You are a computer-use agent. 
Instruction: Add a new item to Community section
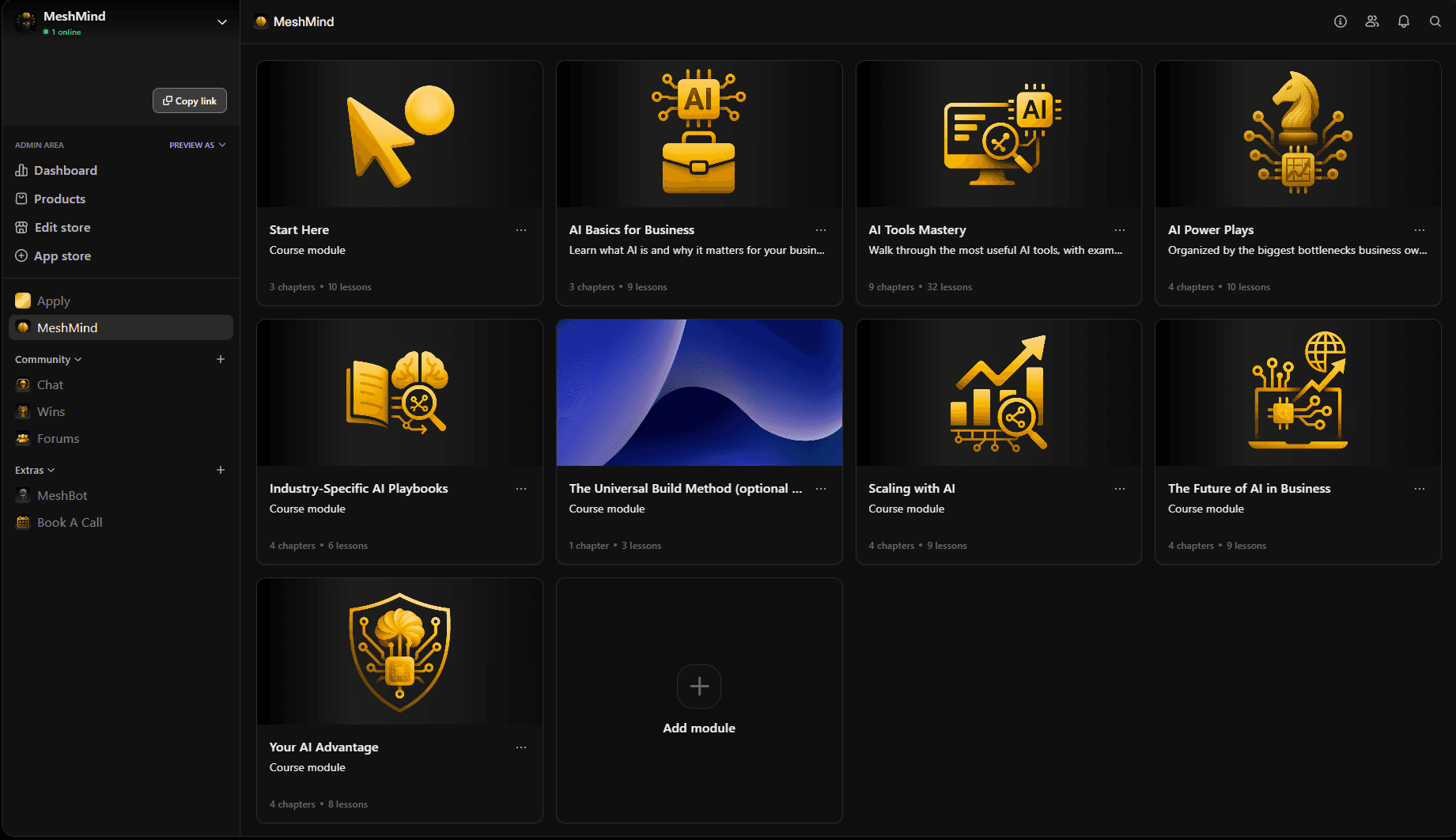click(x=221, y=359)
